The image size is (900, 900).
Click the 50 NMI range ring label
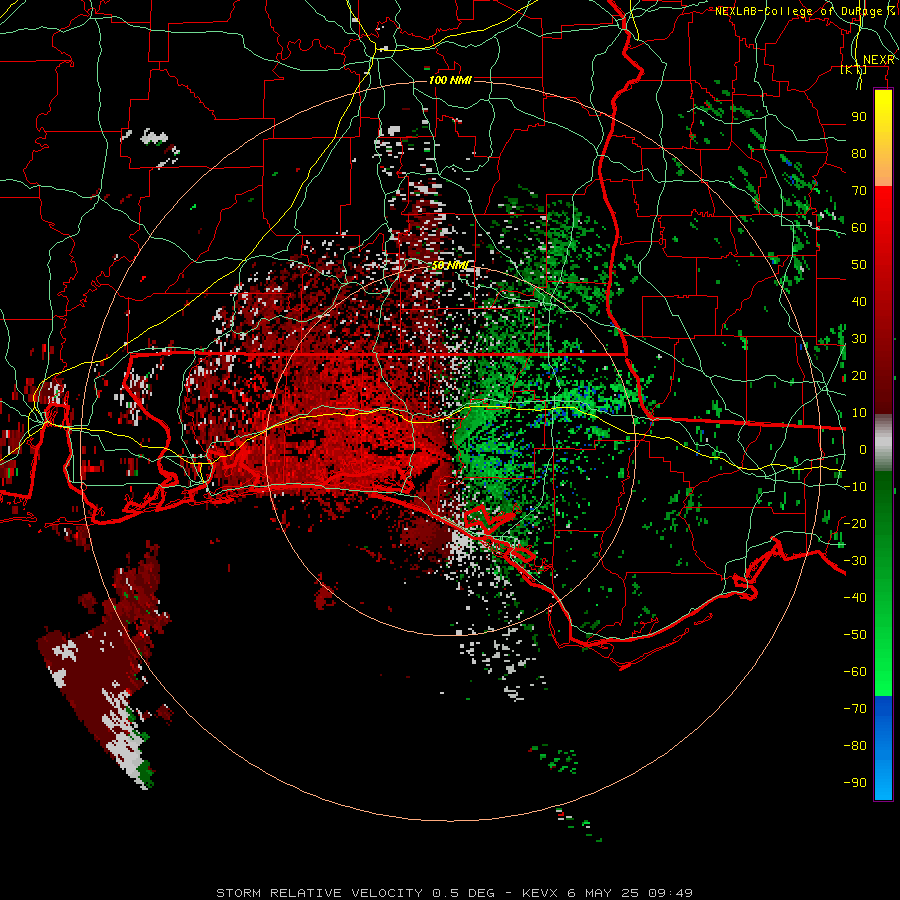[450, 265]
